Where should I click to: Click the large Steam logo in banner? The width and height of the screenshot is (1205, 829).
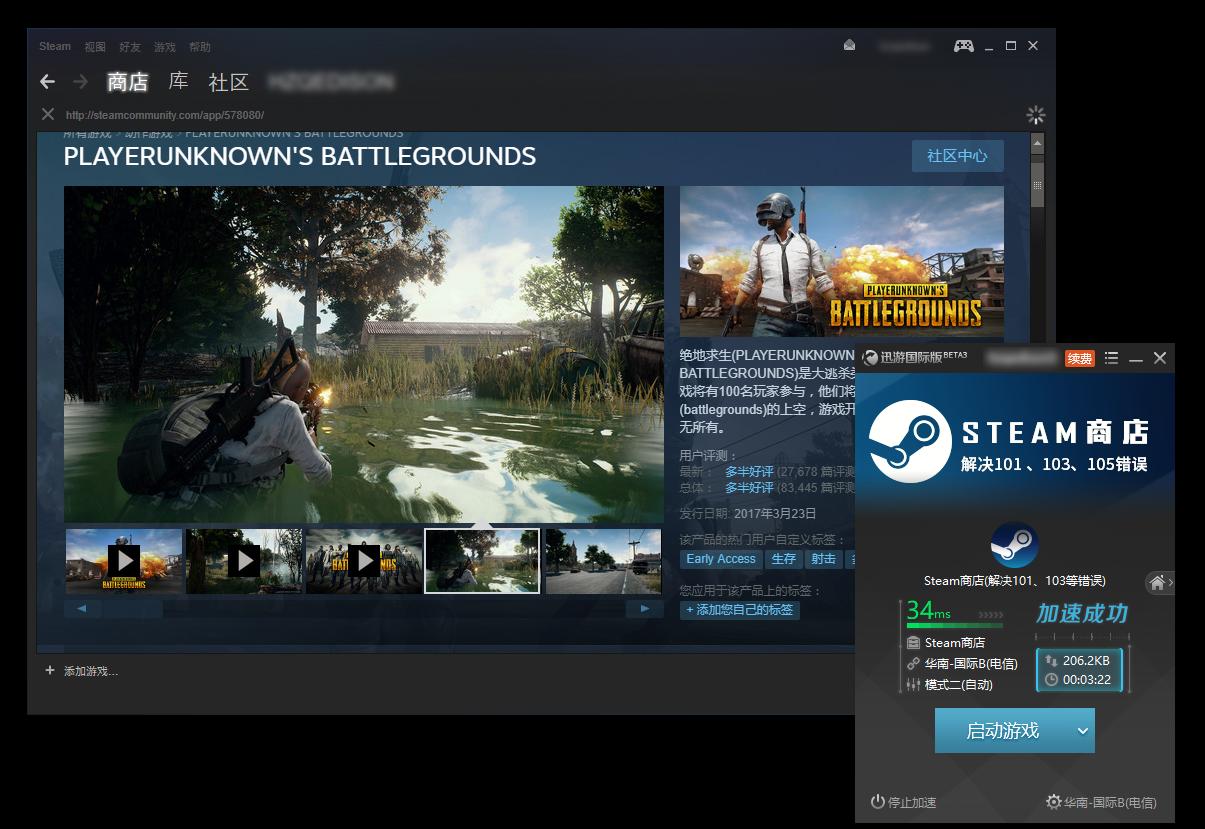[909, 442]
